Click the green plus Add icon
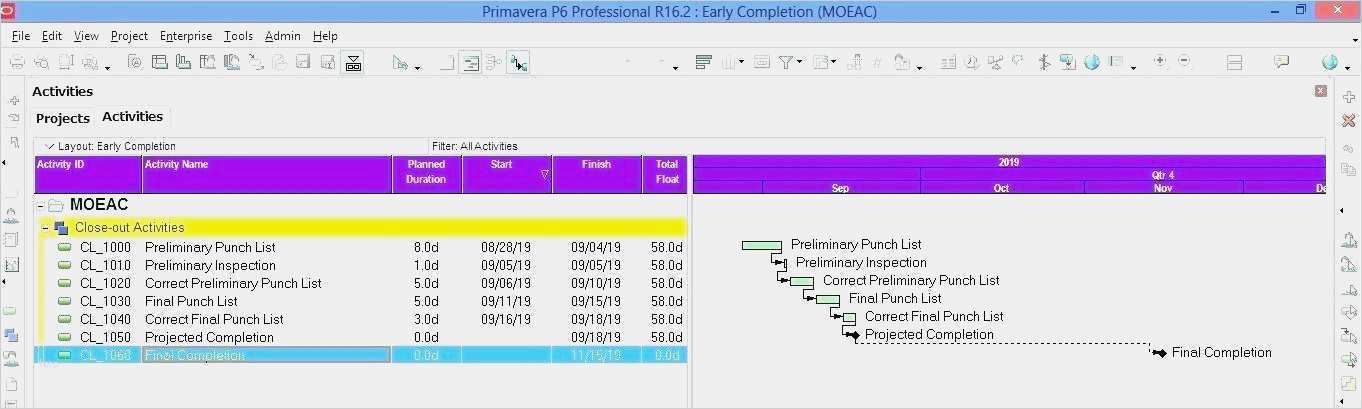The image size is (1362, 409). pyautogui.click(x=1348, y=98)
